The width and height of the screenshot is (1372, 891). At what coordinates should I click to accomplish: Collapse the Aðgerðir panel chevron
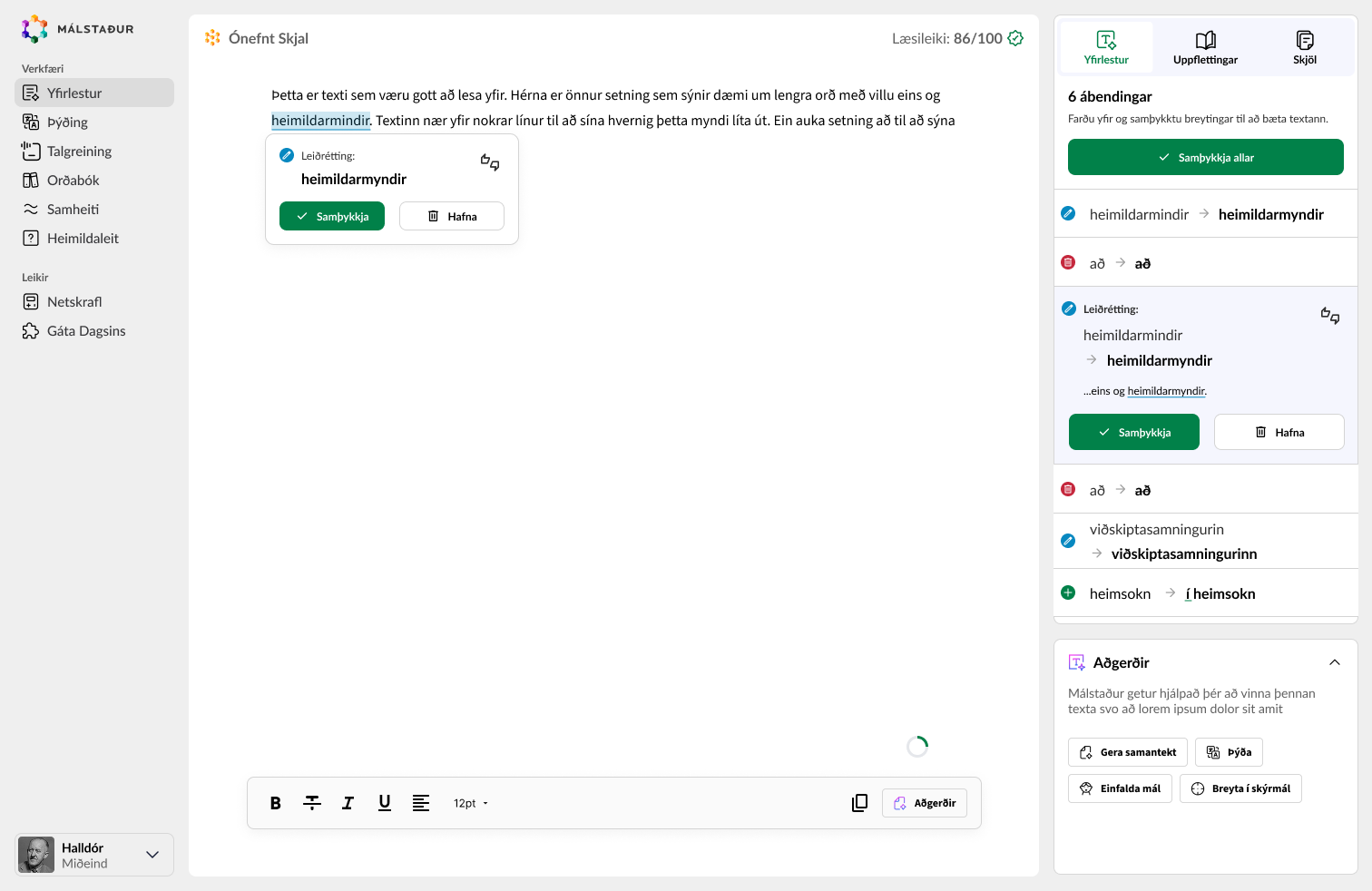coord(1335,662)
